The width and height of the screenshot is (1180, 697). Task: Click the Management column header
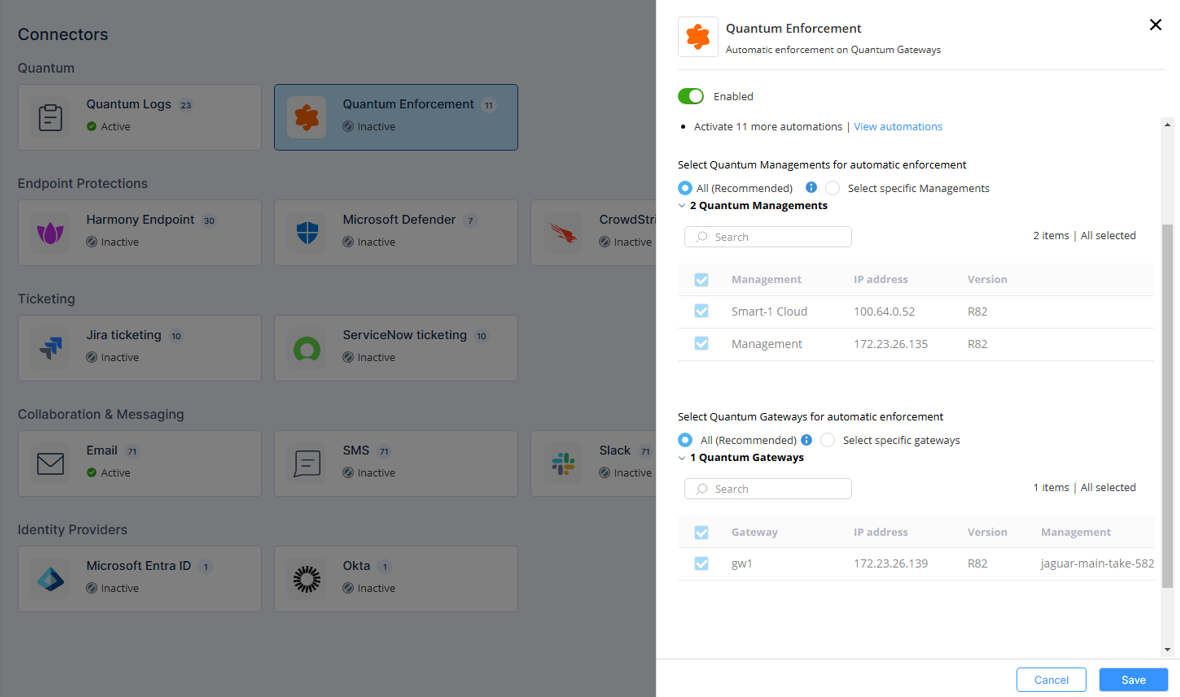click(x=766, y=279)
